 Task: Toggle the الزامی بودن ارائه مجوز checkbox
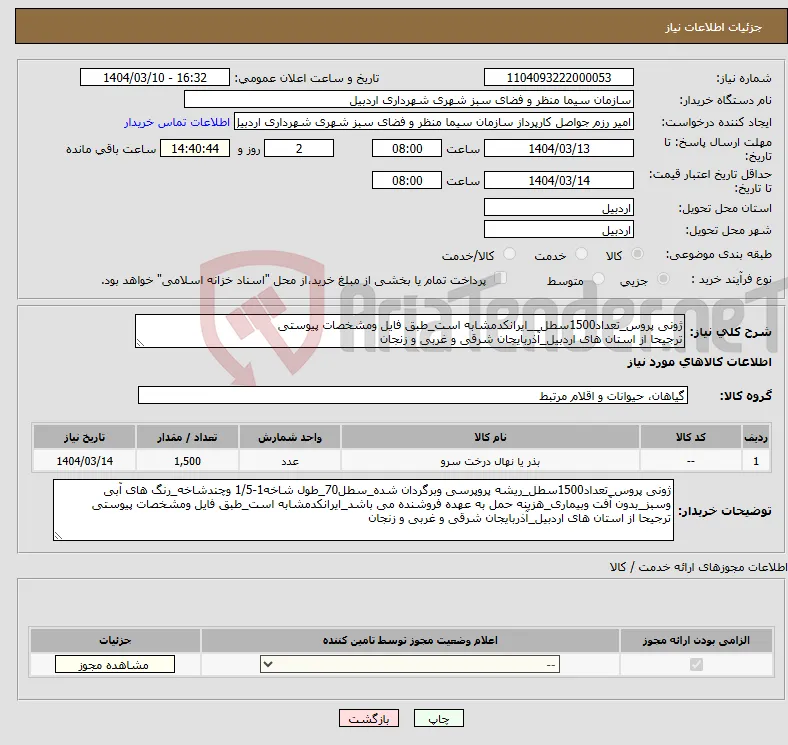[696, 665]
